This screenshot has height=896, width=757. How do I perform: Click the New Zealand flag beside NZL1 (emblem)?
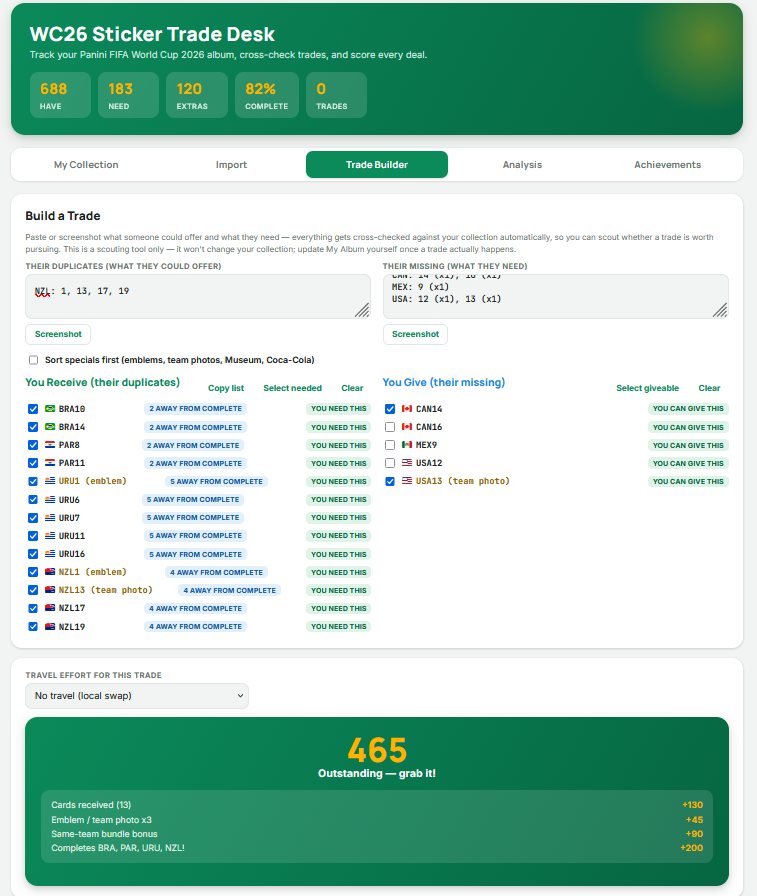pyautogui.click(x=50, y=572)
